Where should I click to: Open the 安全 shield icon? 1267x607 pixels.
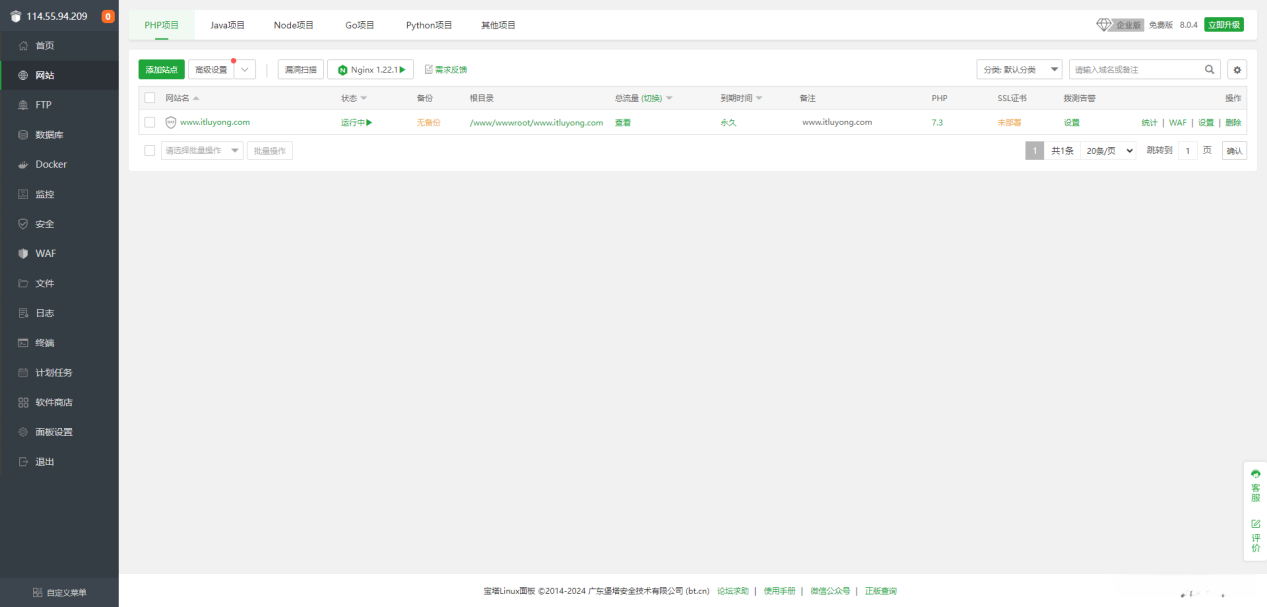tap(24, 224)
